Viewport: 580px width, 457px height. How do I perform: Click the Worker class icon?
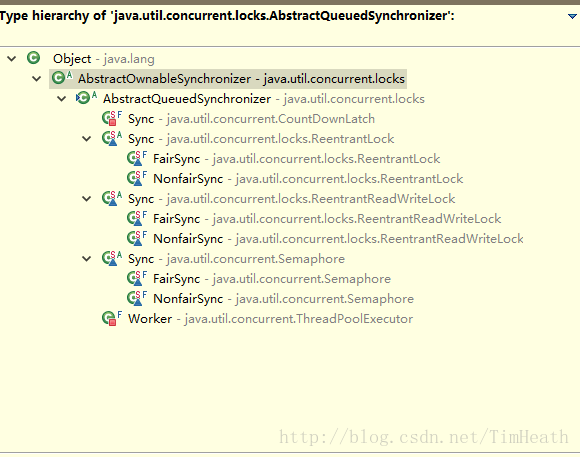click(x=112, y=318)
